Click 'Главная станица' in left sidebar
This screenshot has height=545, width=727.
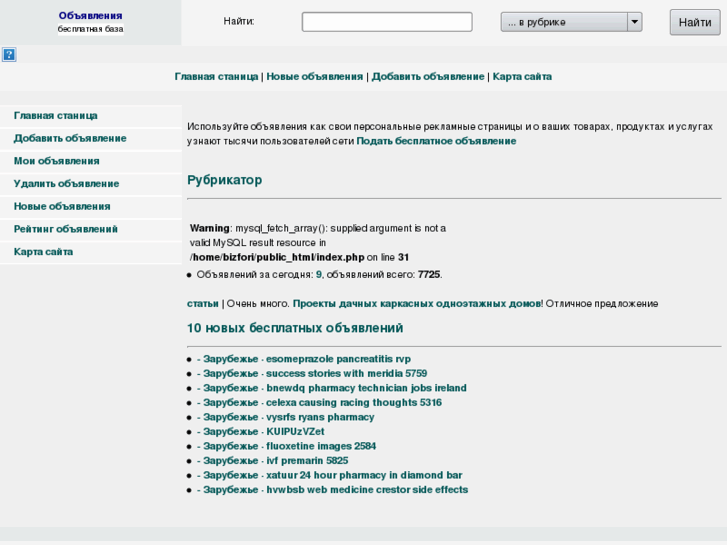56,115
